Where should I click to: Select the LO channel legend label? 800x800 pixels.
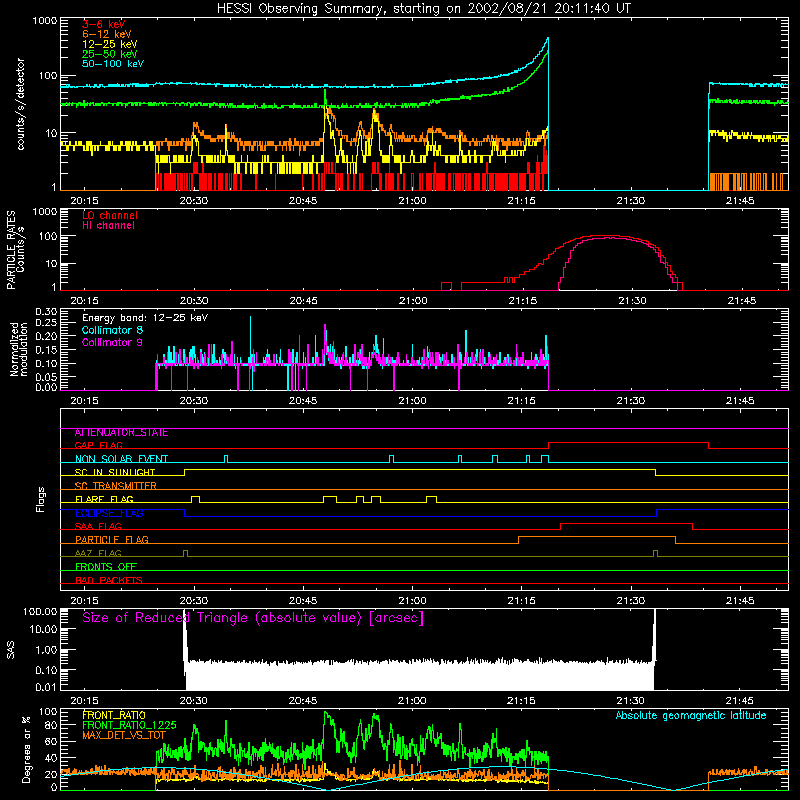click(110, 215)
